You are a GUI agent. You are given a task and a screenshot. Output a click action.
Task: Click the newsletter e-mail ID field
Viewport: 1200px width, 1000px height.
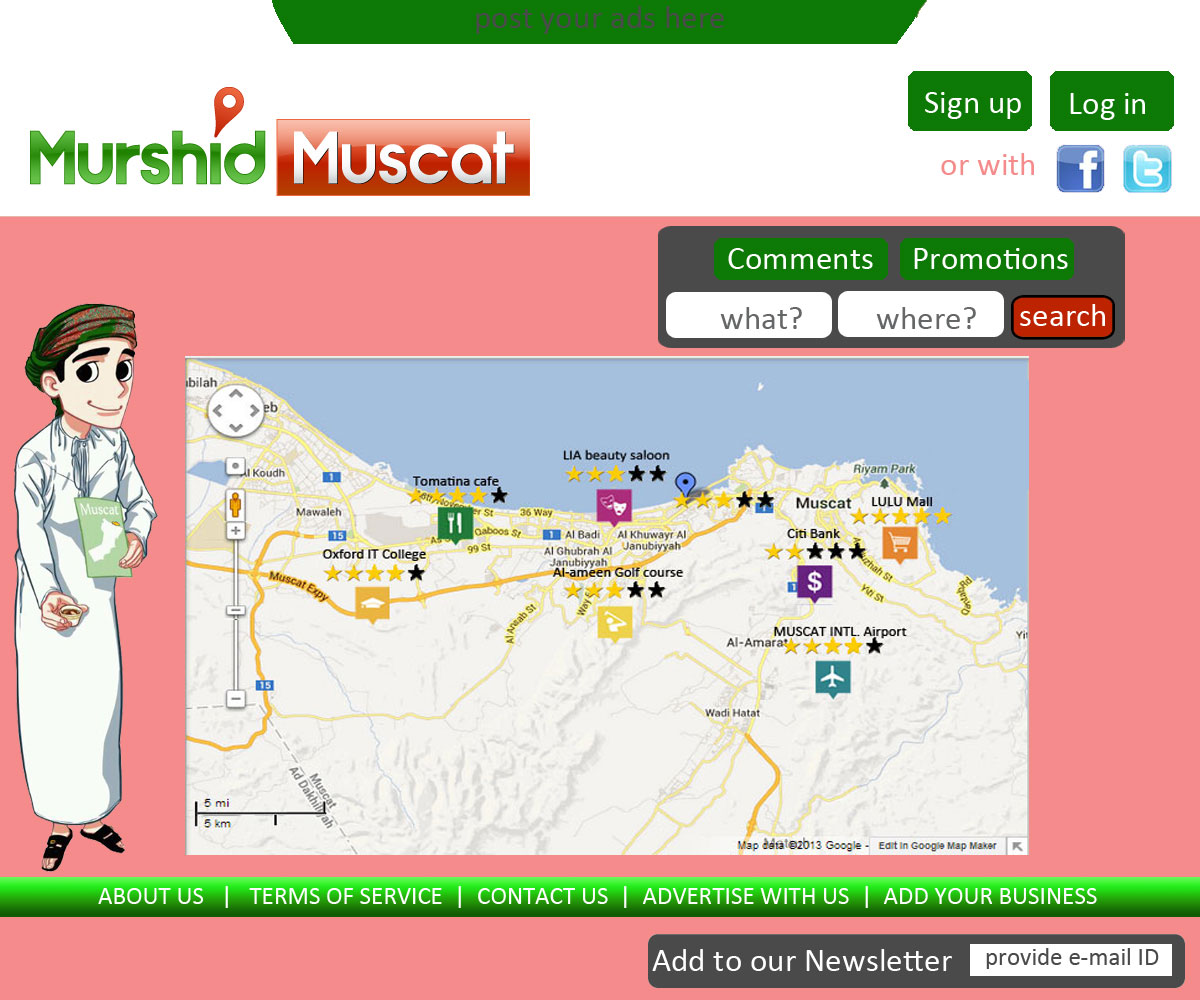click(1071, 960)
